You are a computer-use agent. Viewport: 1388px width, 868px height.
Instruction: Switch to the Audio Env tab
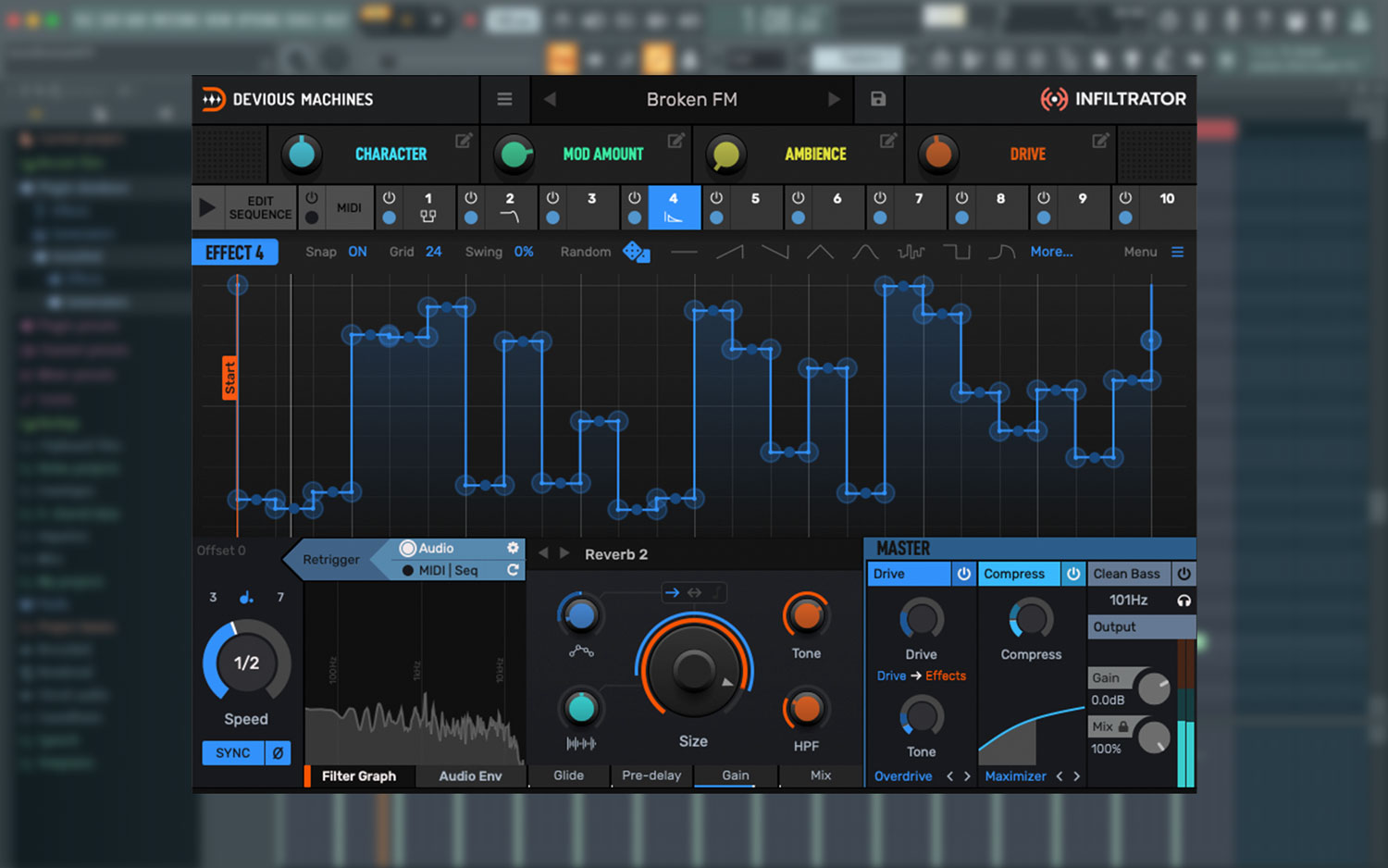pyautogui.click(x=470, y=776)
